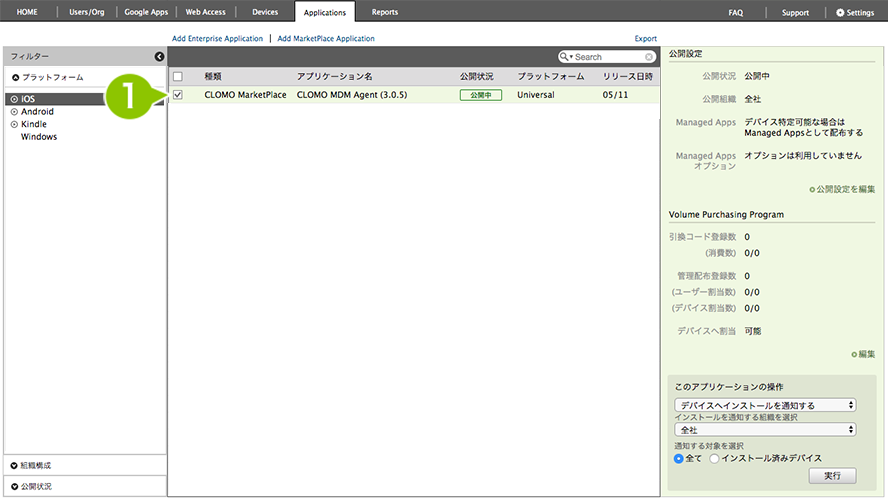Select Windows in platform filter
889x500 pixels.
(x=39, y=137)
